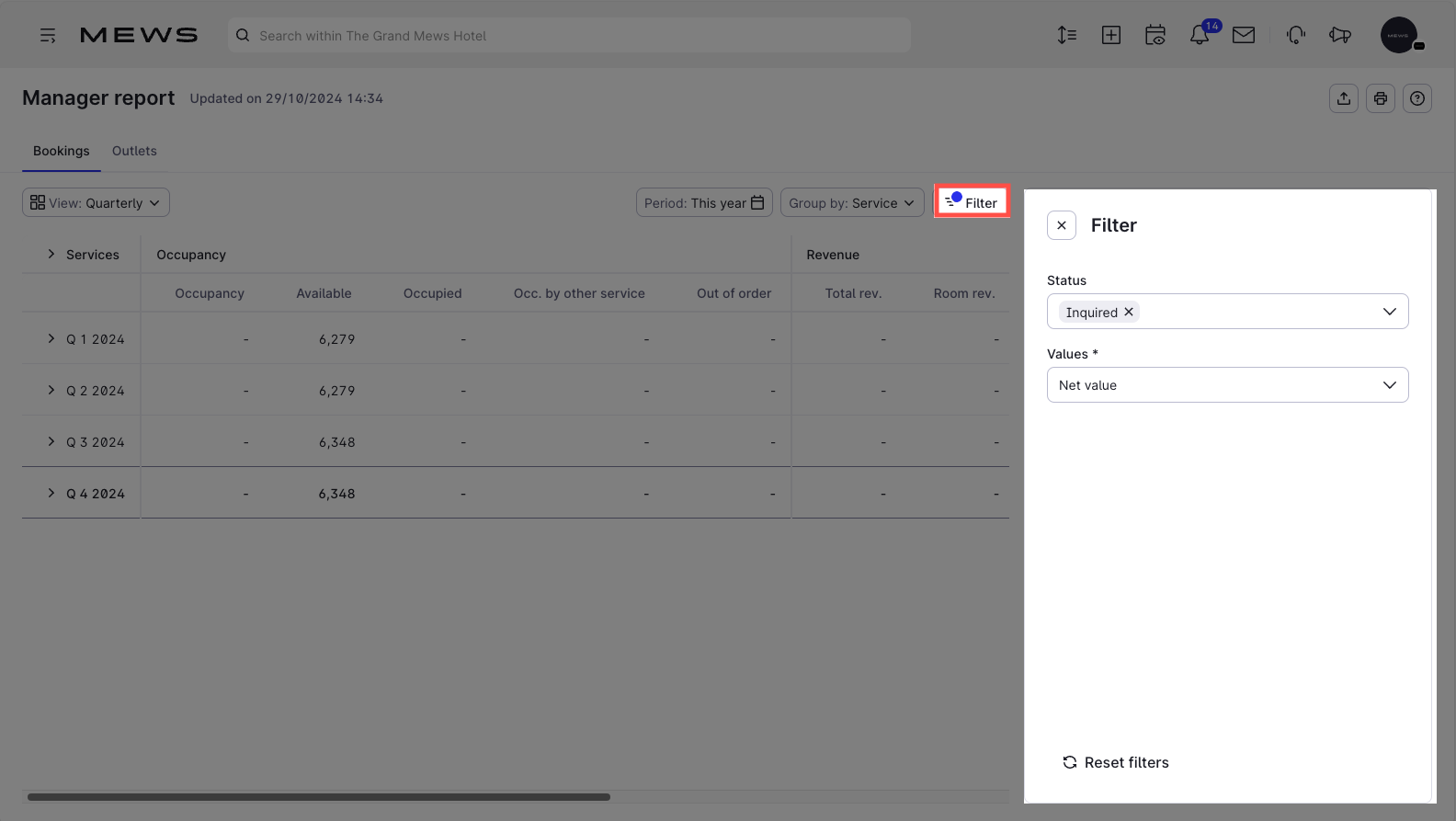The image size is (1456, 821).
Task: Open the mail envelope icon
Action: coord(1243,36)
